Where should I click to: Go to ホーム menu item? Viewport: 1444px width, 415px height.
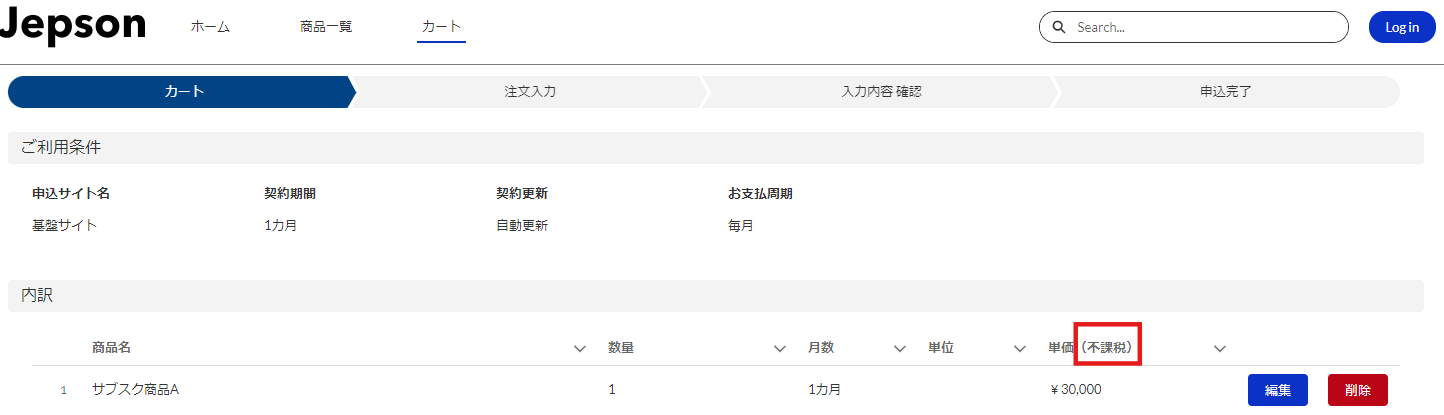point(210,27)
